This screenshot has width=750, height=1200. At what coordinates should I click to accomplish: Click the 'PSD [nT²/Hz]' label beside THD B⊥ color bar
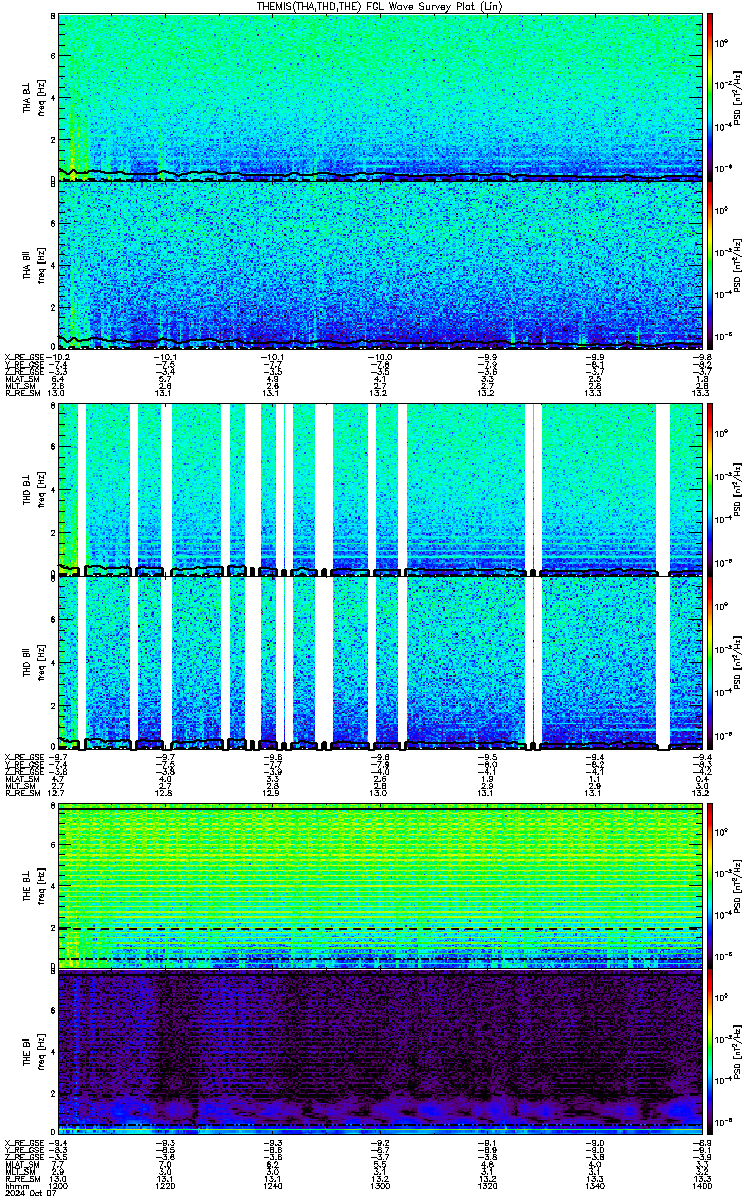[738, 490]
